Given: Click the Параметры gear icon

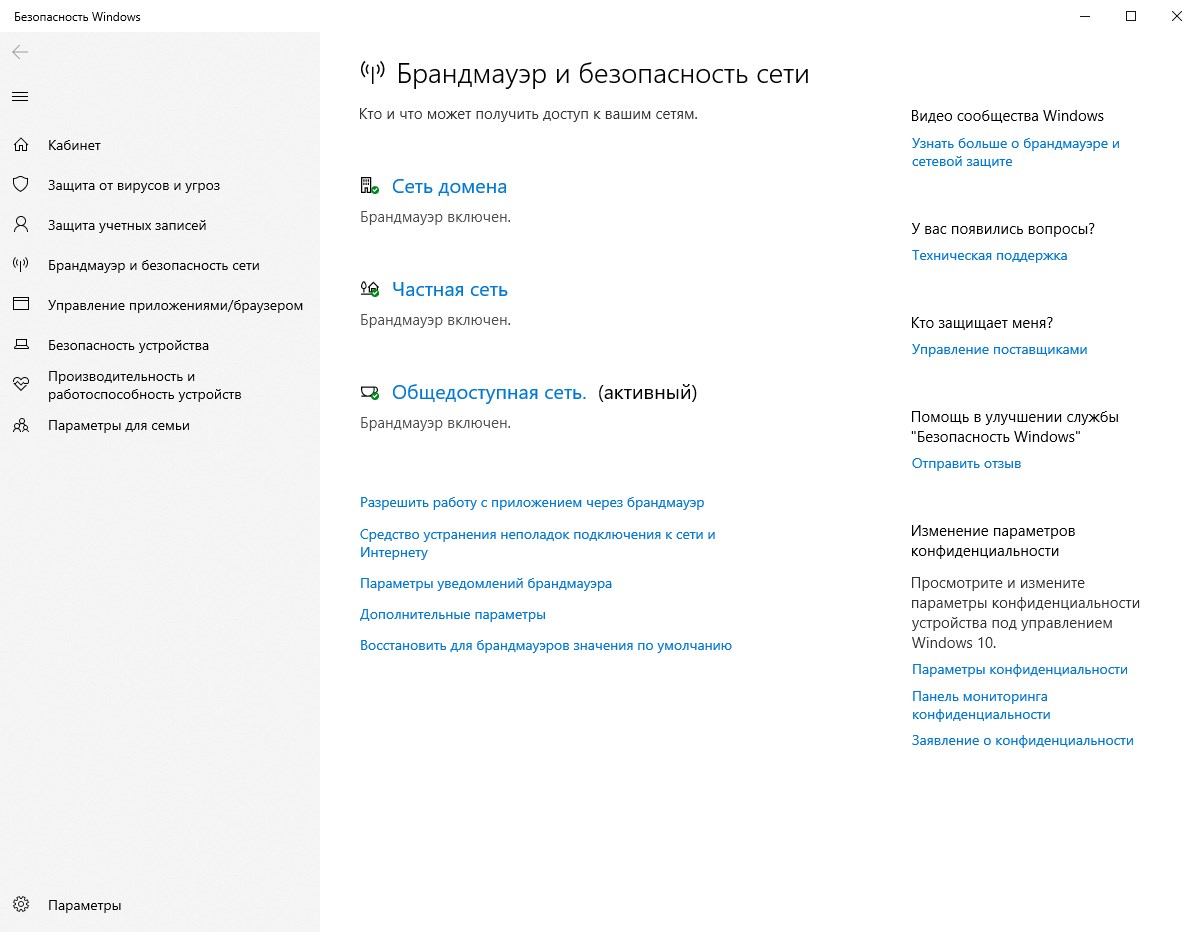Looking at the screenshot, I should coord(20,905).
